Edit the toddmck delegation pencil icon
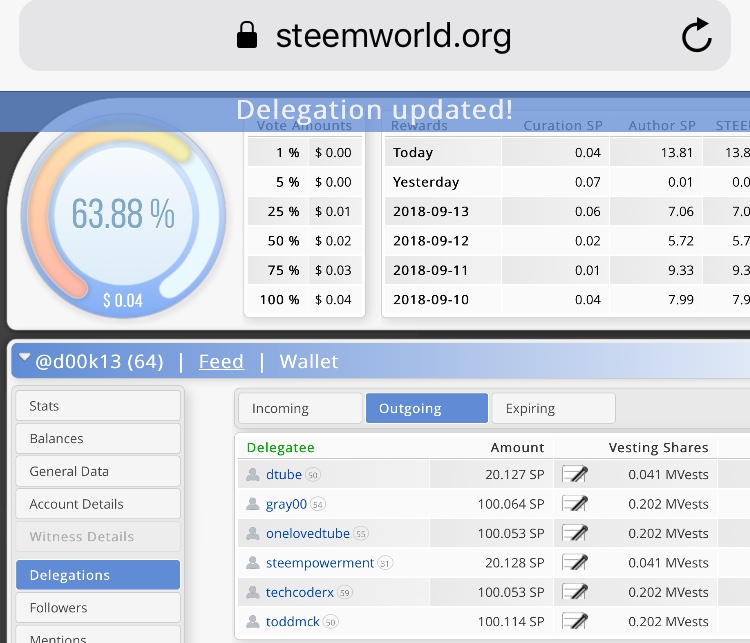 pos(574,621)
